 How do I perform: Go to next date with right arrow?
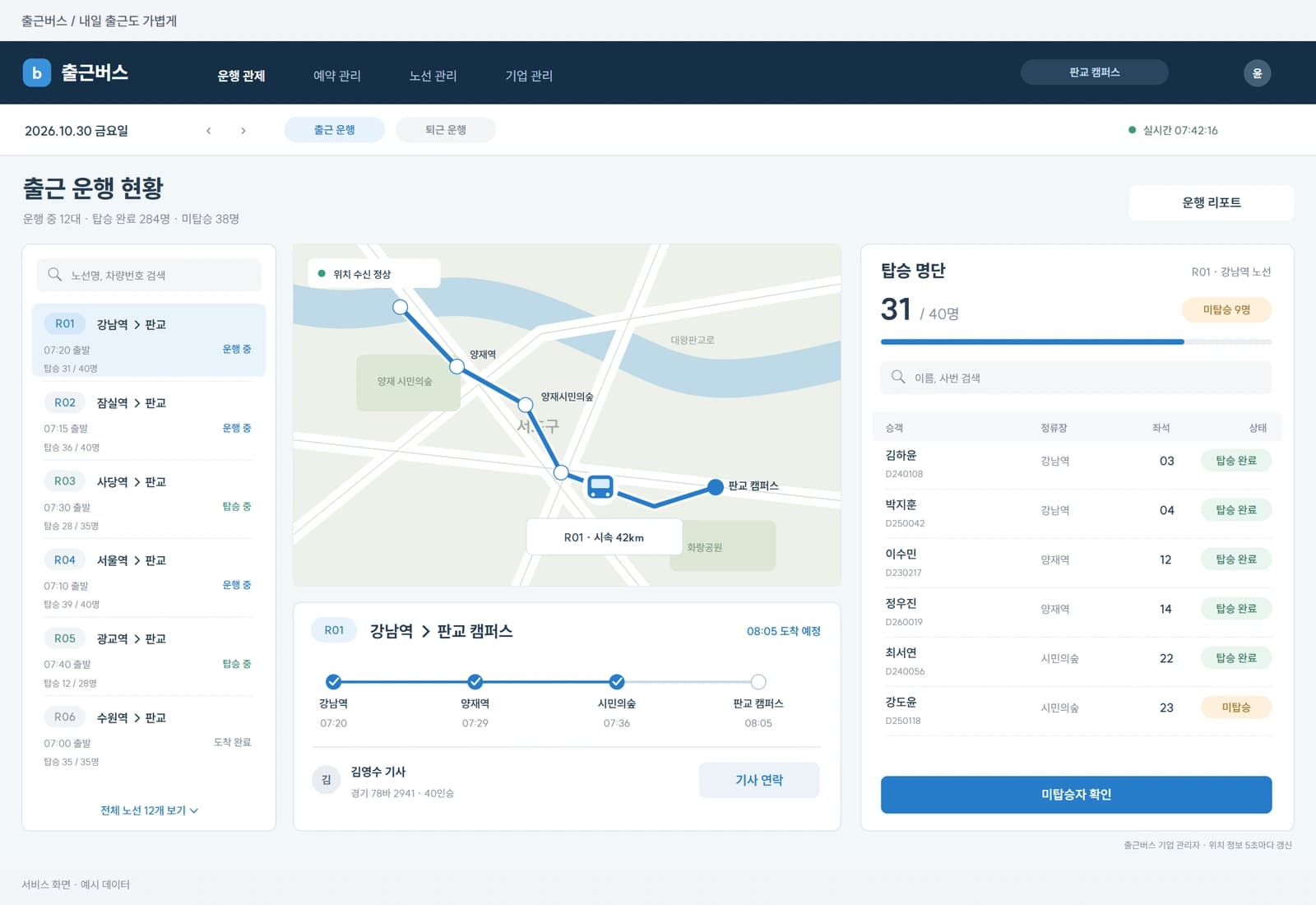pyautogui.click(x=243, y=130)
